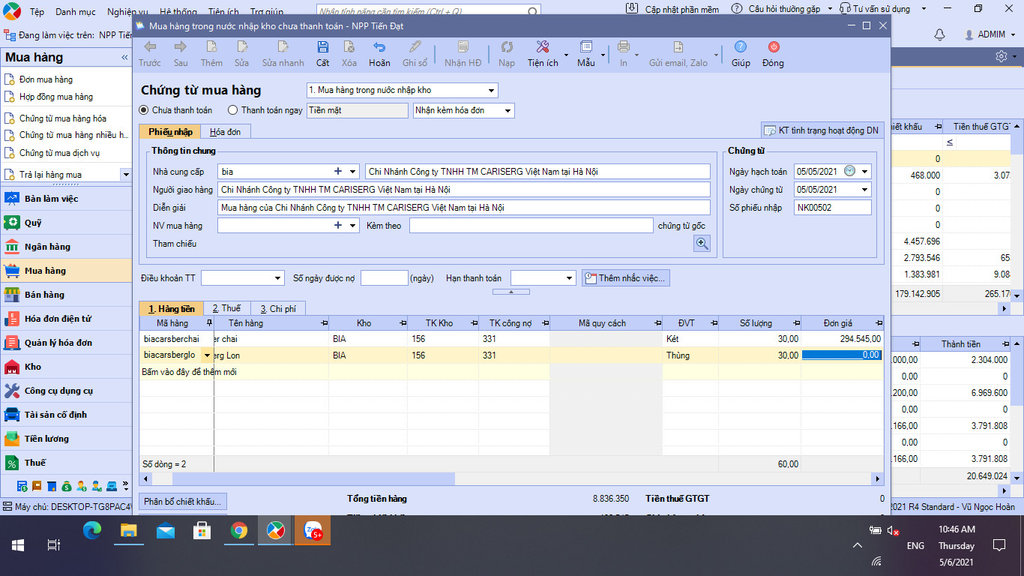The height and width of the screenshot is (576, 1024).
Task: Collapse the Mua hàng sidebar panel
Action: tap(125, 57)
